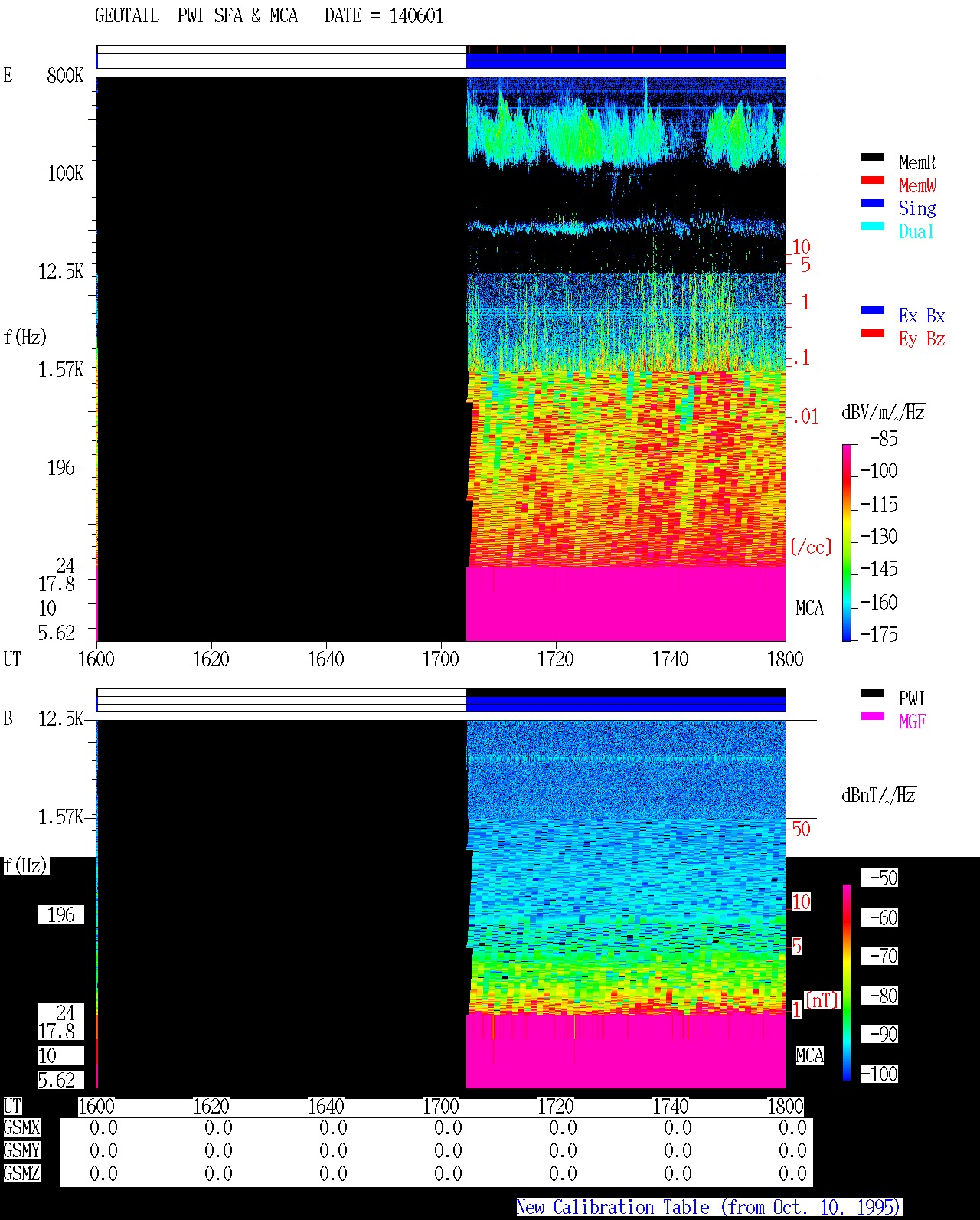Click the 1740 UT label in the bottom table
Image resolution: width=980 pixels, height=1220 pixels.
(671, 1106)
